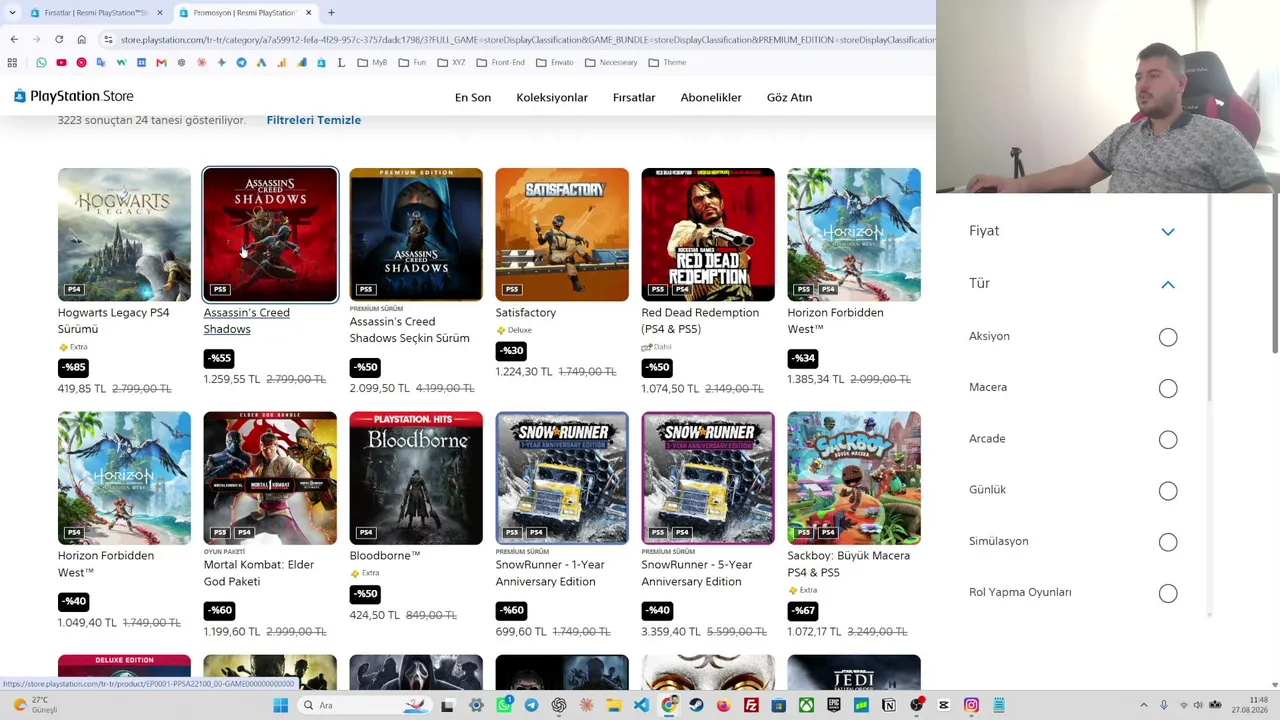Open Visual Studio Code from taskbar

641,705
